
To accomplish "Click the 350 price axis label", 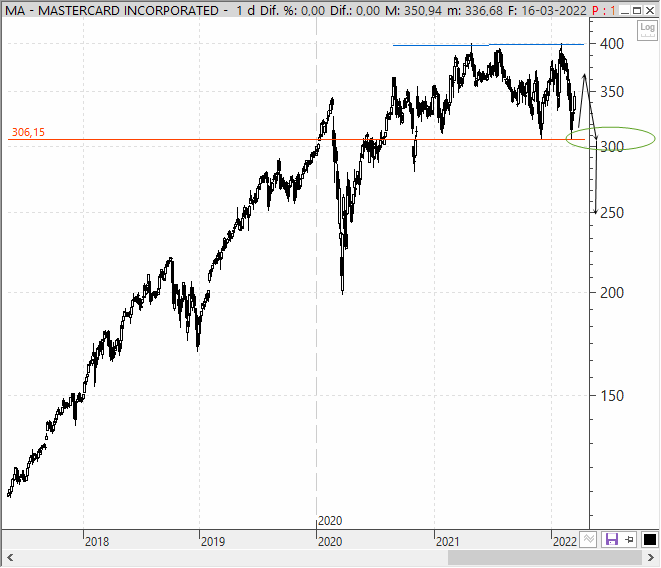I will pos(612,92).
